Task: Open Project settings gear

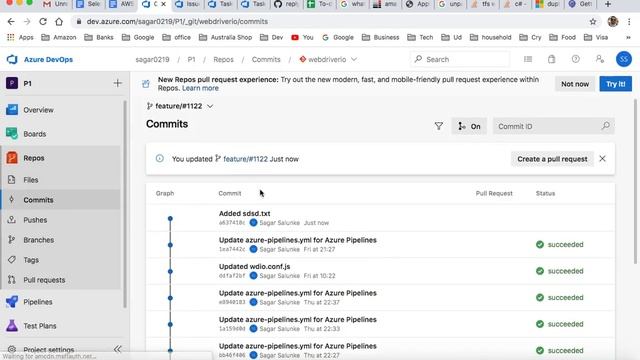Action: pos(12,349)
